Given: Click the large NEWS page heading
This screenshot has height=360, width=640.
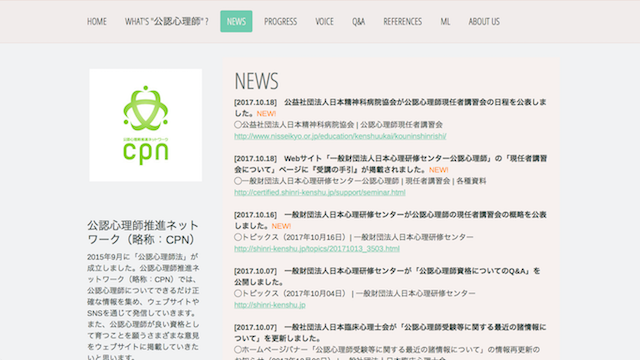Looking at the screenshot, I should pos(256,81).
